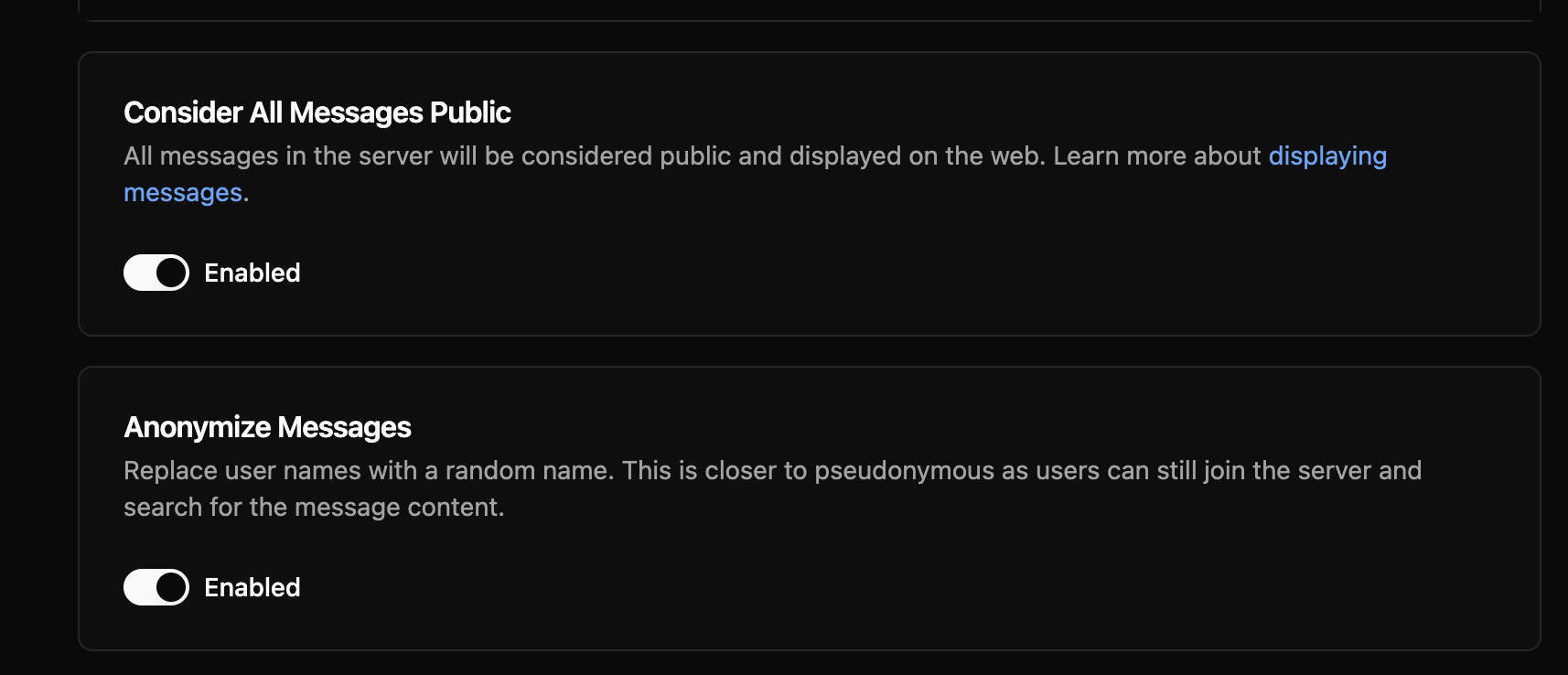This screenshot has width=1568, height=675.
Task: Click the word "displaying" in the blue link
Action: click(x=1326, y=156)
